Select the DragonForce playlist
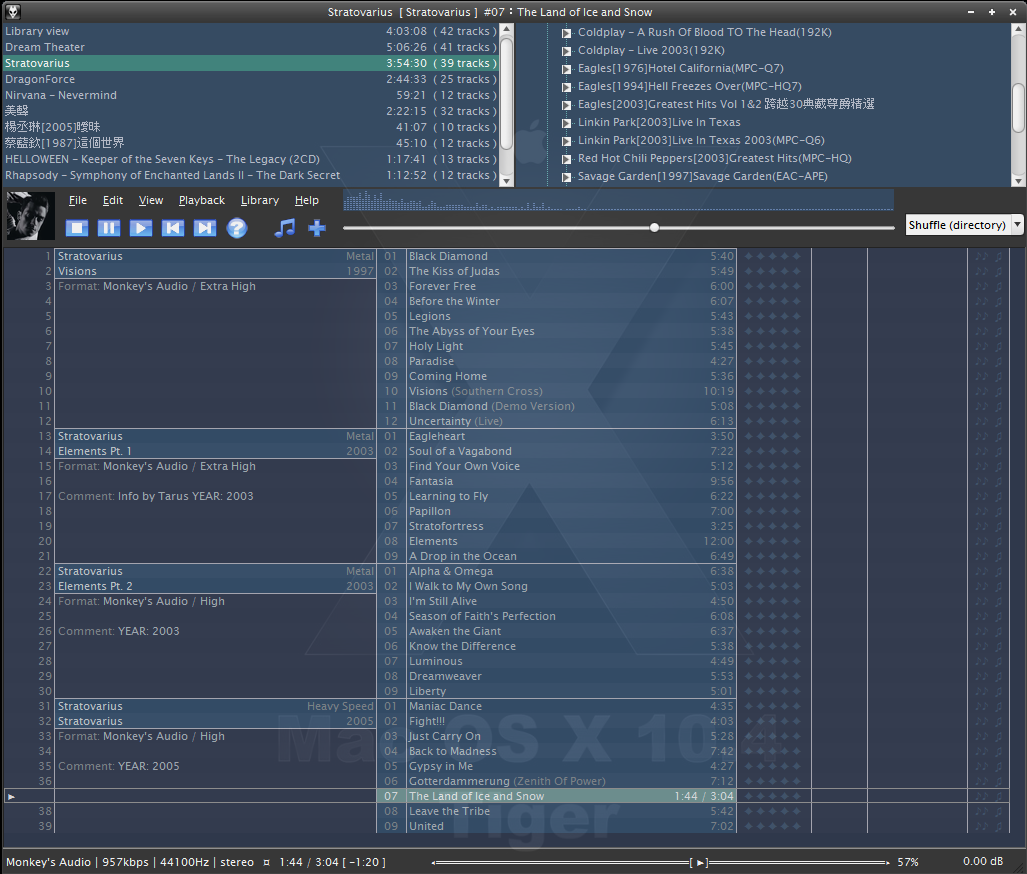Viewport: 1027px width, 874px height. pyautogui.click(x=251, y=79)
